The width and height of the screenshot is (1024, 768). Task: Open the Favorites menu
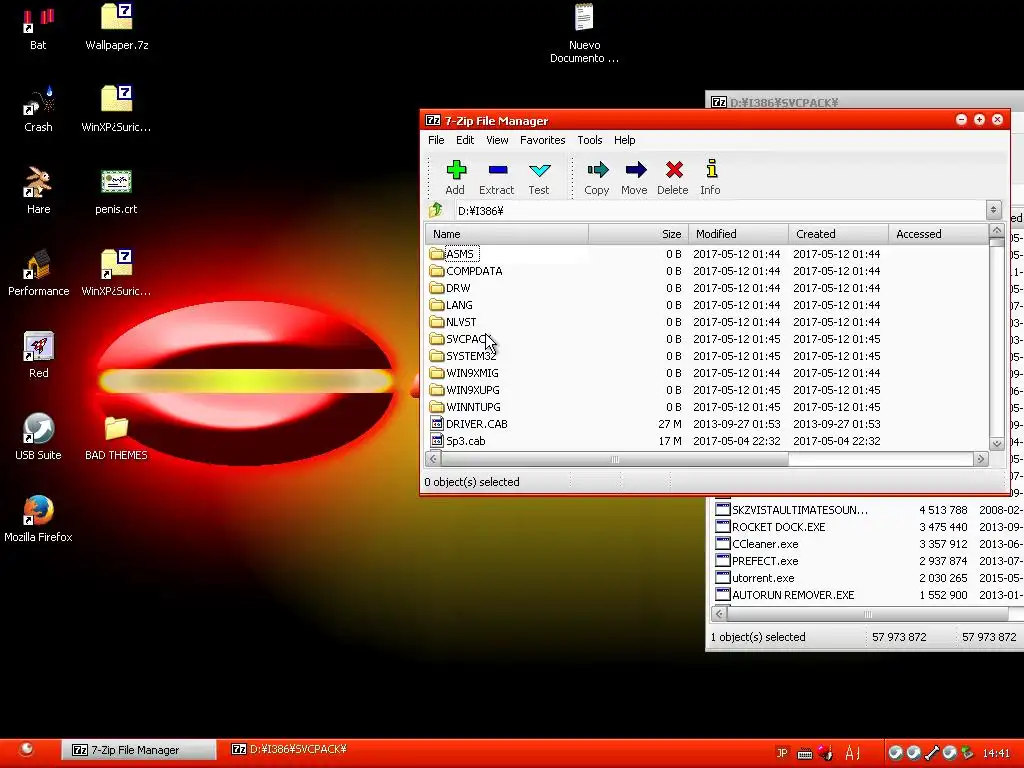pyautogui.click(x=543, y=140)
